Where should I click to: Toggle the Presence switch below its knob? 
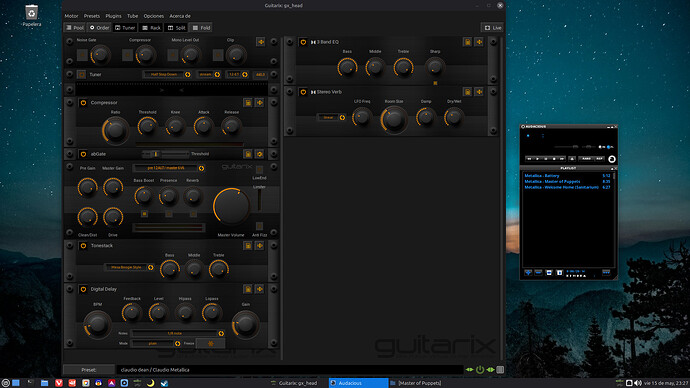tap(169, 214)
